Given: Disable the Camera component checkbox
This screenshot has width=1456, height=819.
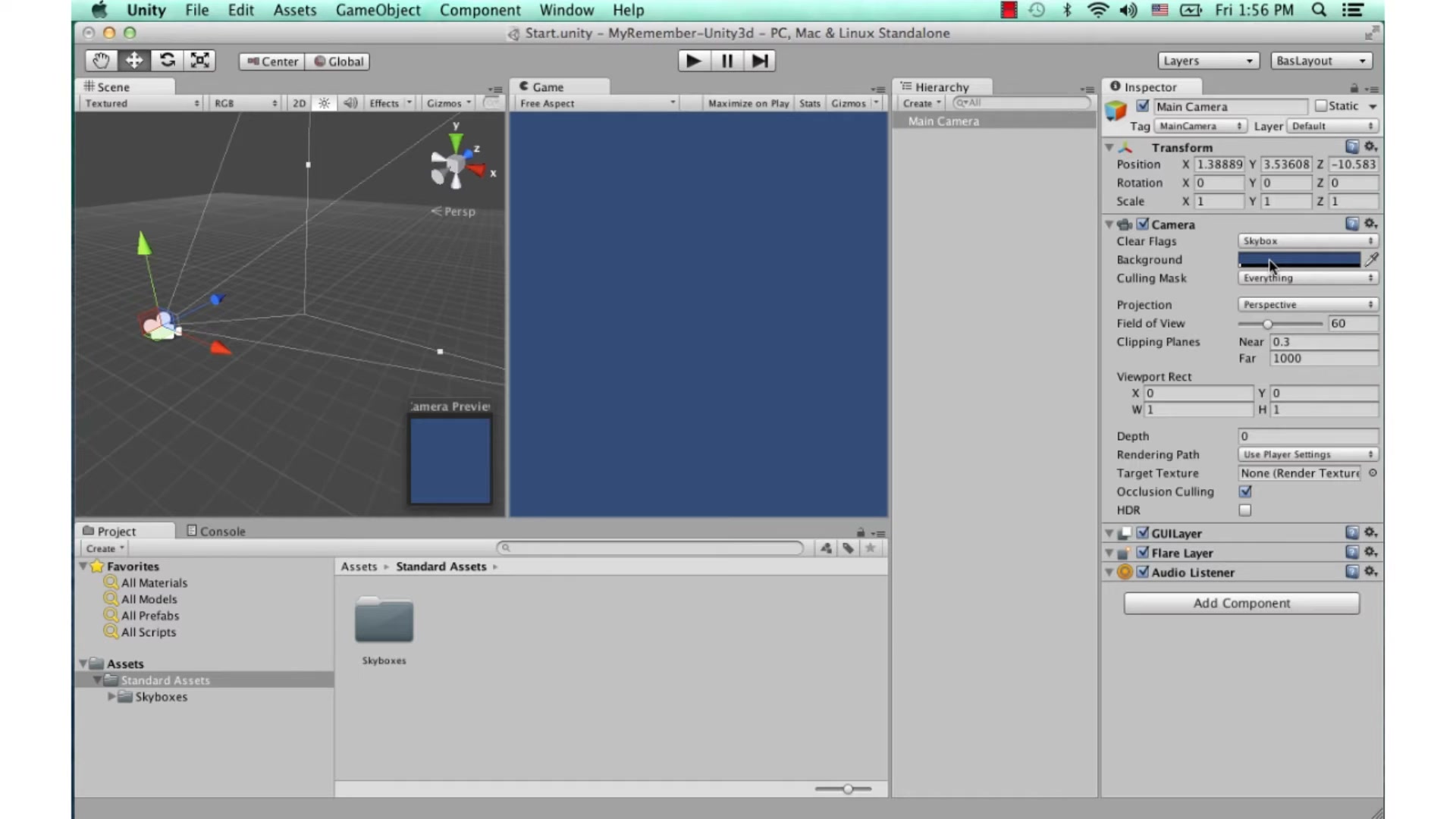Looking at the screenshot, I should tap(1143, 224).
